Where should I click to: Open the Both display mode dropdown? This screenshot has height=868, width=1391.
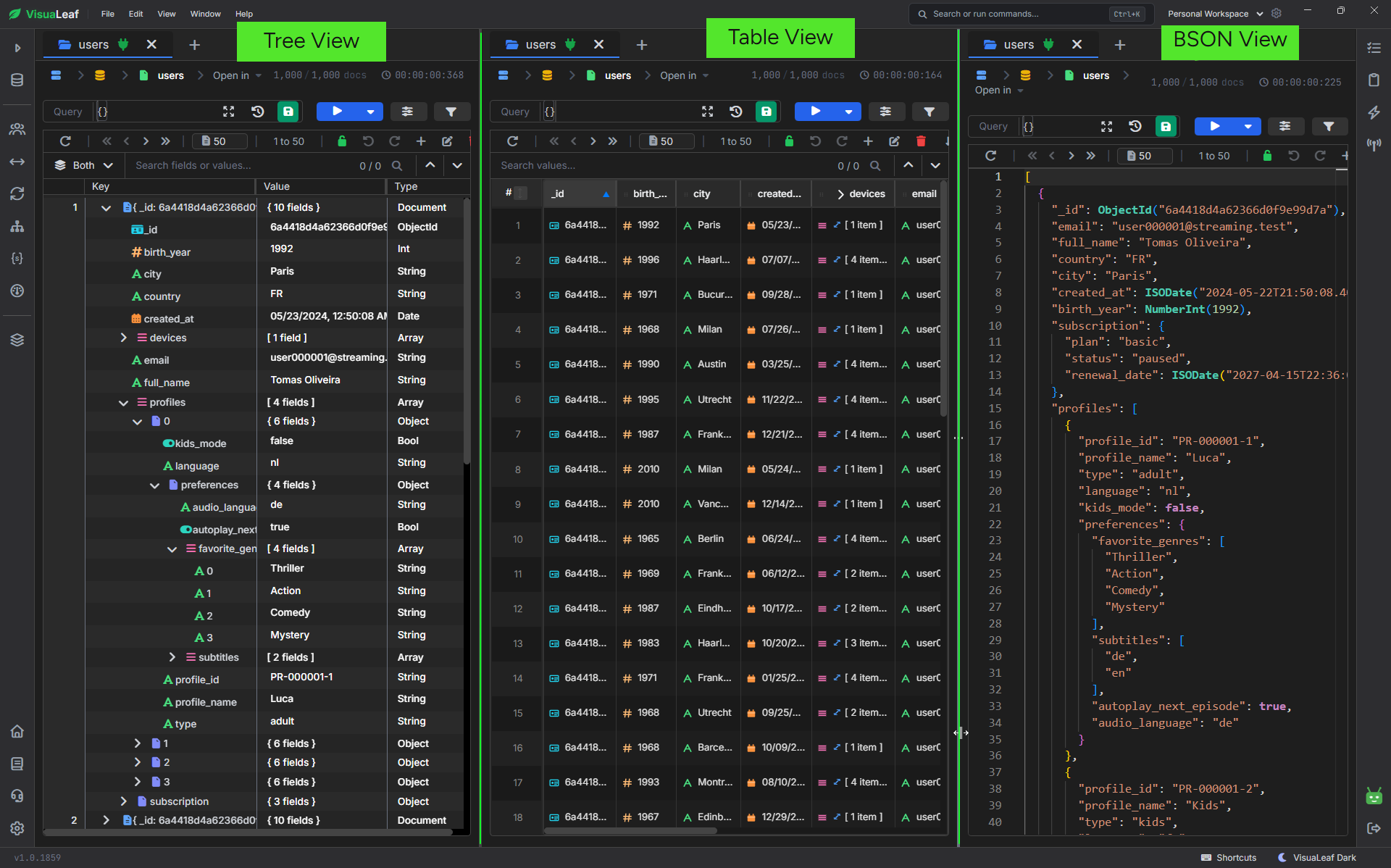pyautogui.click(x=84, y=165)
